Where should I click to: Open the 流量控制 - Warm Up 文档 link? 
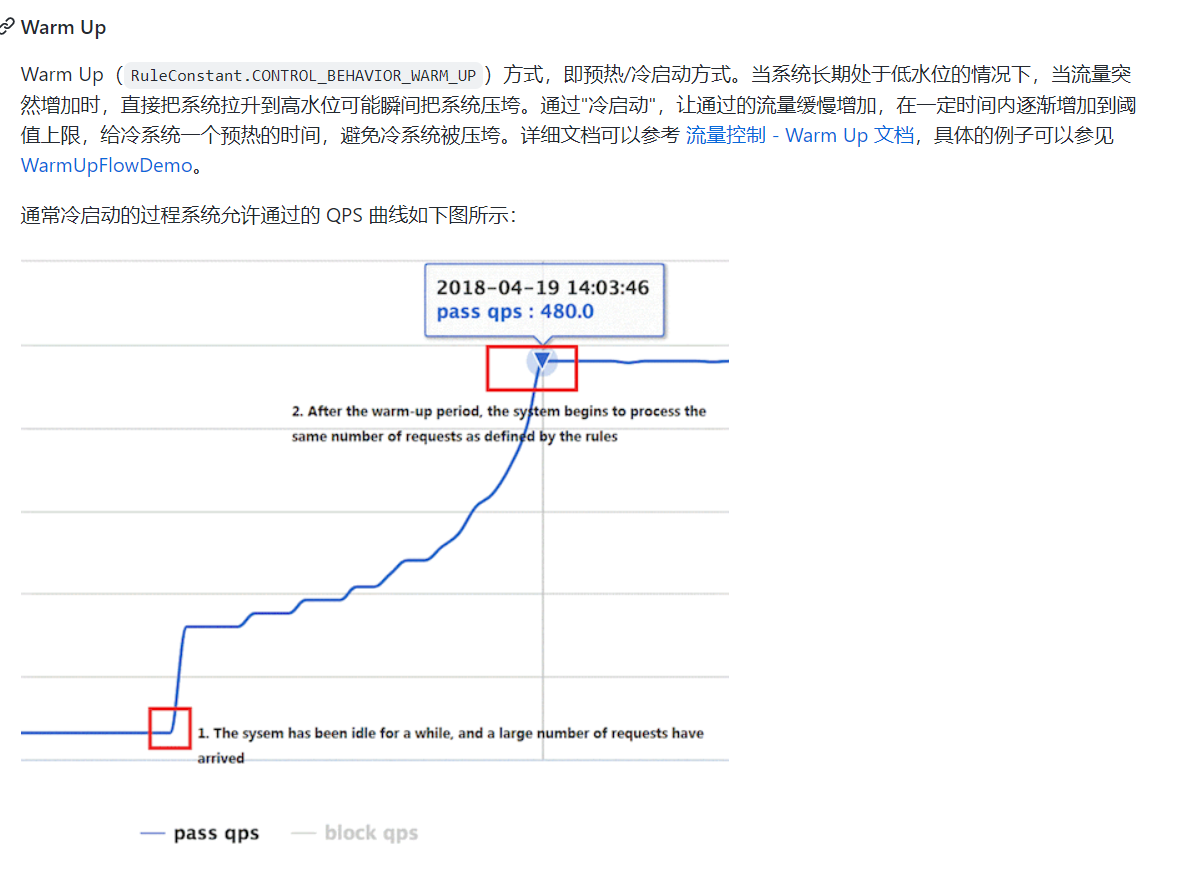coord(800,136)
